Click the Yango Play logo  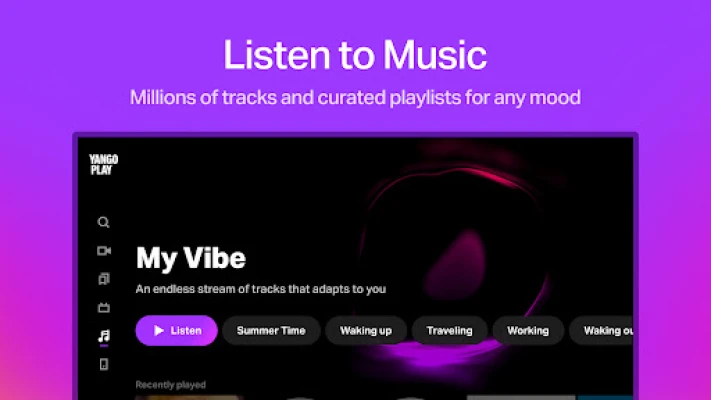[103, 165]
